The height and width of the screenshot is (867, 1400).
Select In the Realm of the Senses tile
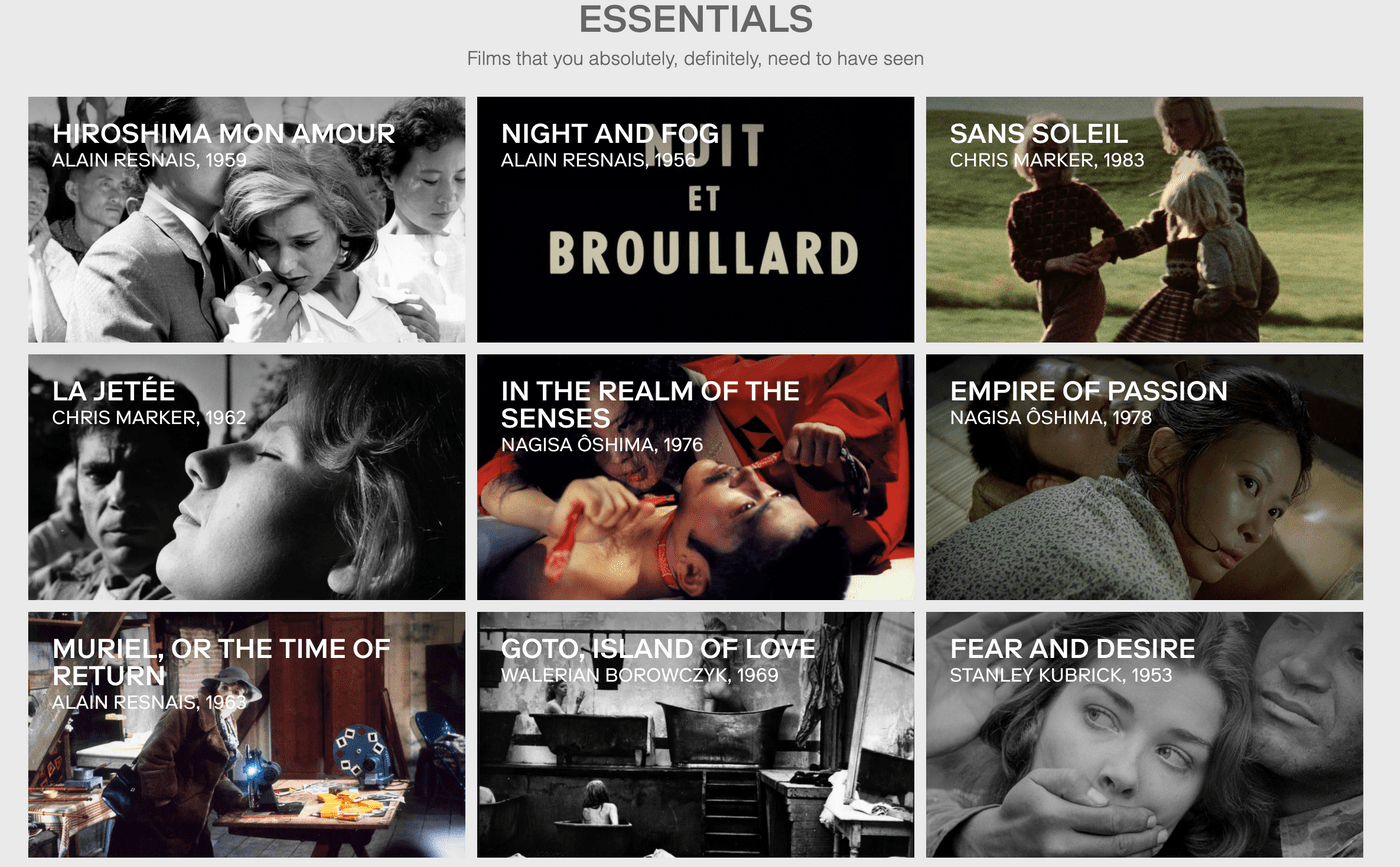click(695, 477)
